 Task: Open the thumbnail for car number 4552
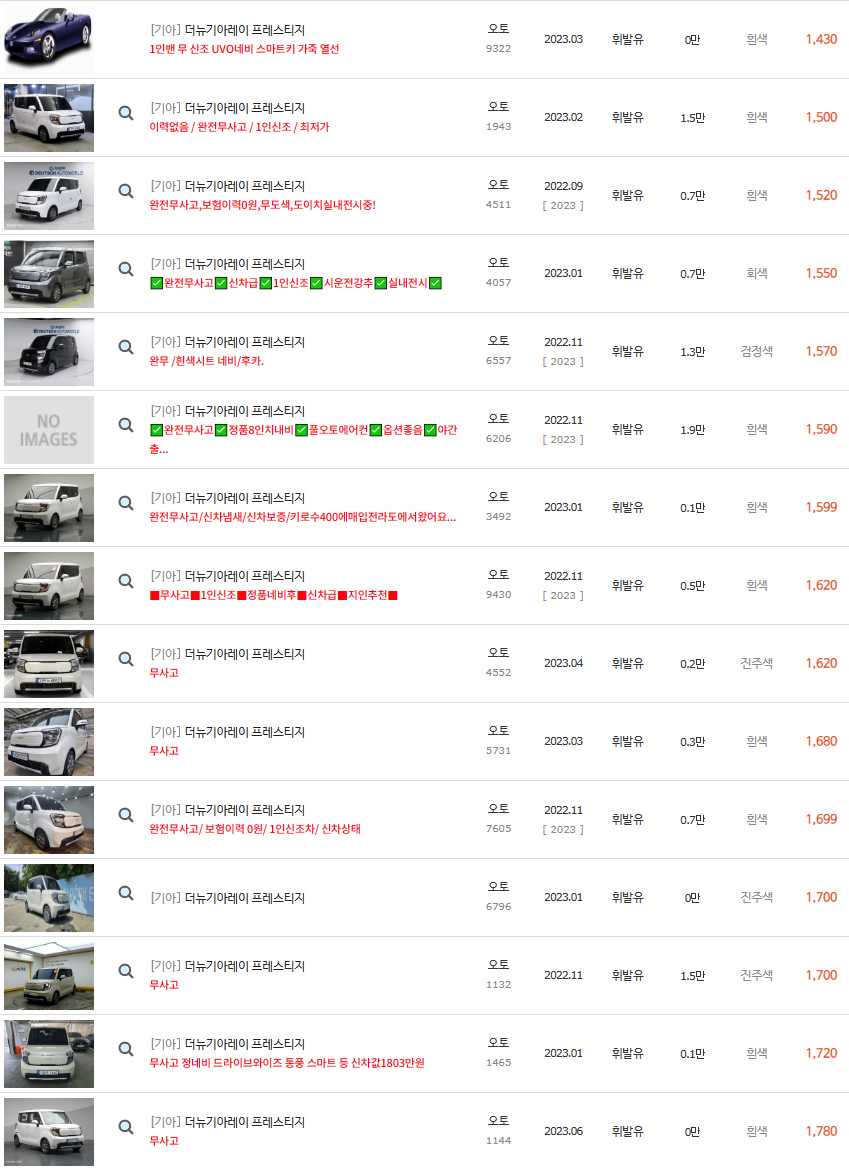[x=49, y=664]
